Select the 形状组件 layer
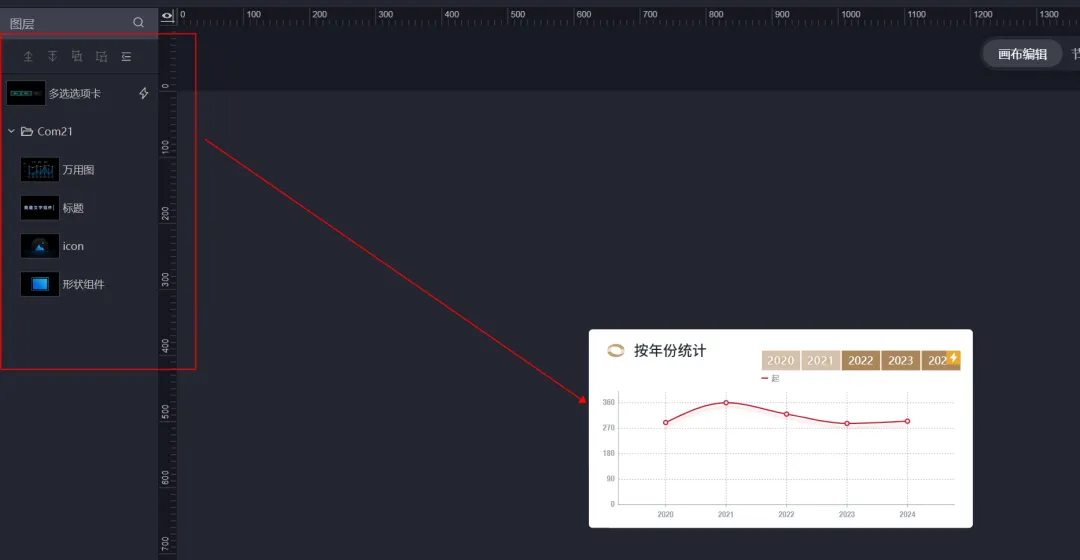Viewport: 1080px width, 560px height. coord(79,284)
